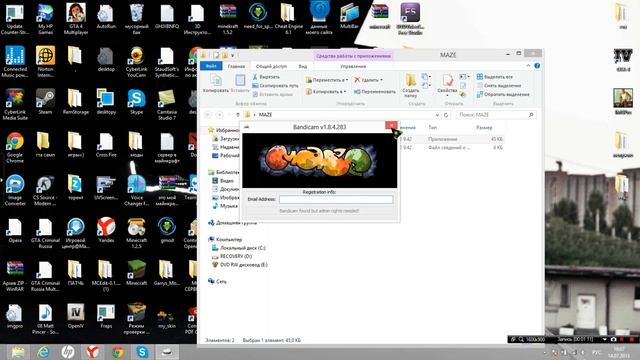Click Копировать in the Explorer ribbon
This screenshot has width=640, height=360.
tap(216, 84)
